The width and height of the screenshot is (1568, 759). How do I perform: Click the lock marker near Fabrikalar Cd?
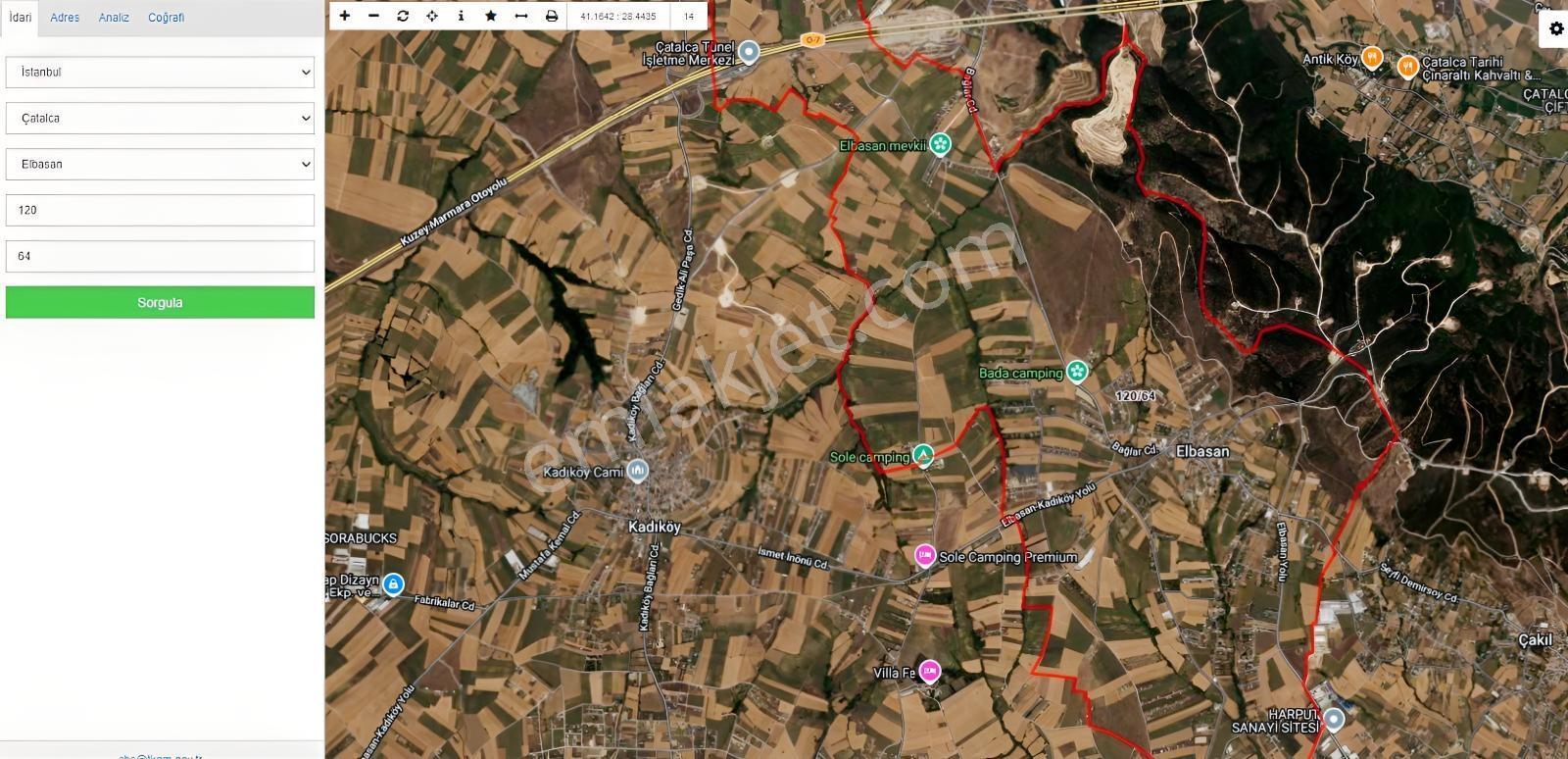pyautogui.click(x=393, y=584)
